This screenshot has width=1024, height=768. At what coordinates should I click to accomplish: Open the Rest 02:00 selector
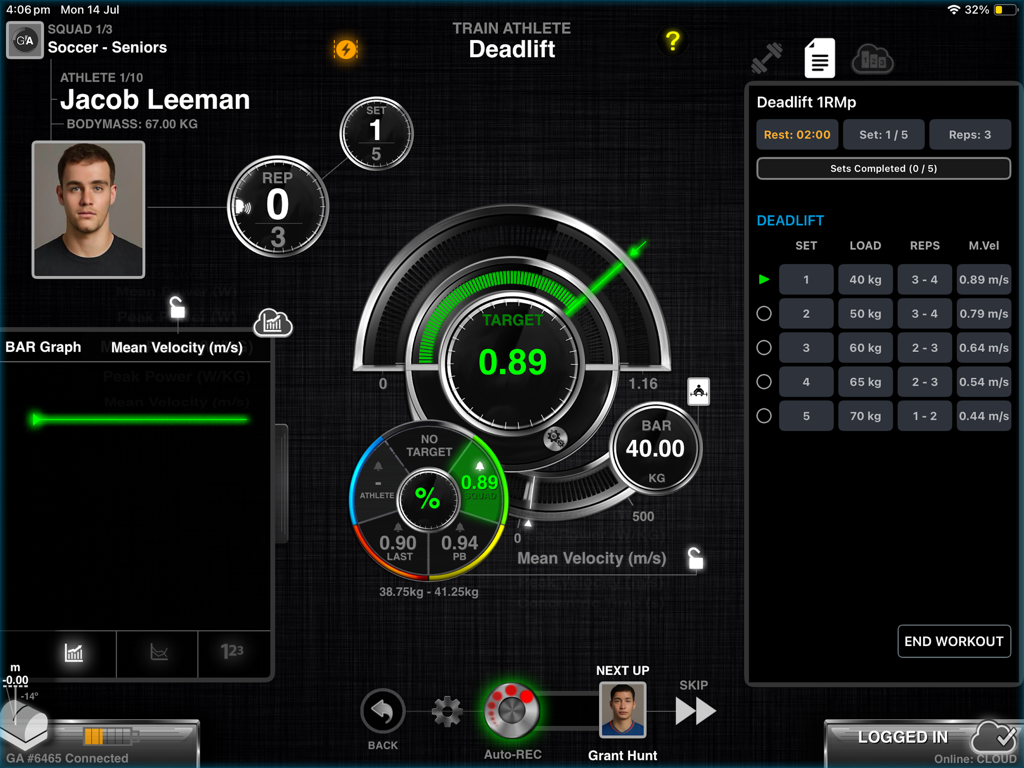797,134
